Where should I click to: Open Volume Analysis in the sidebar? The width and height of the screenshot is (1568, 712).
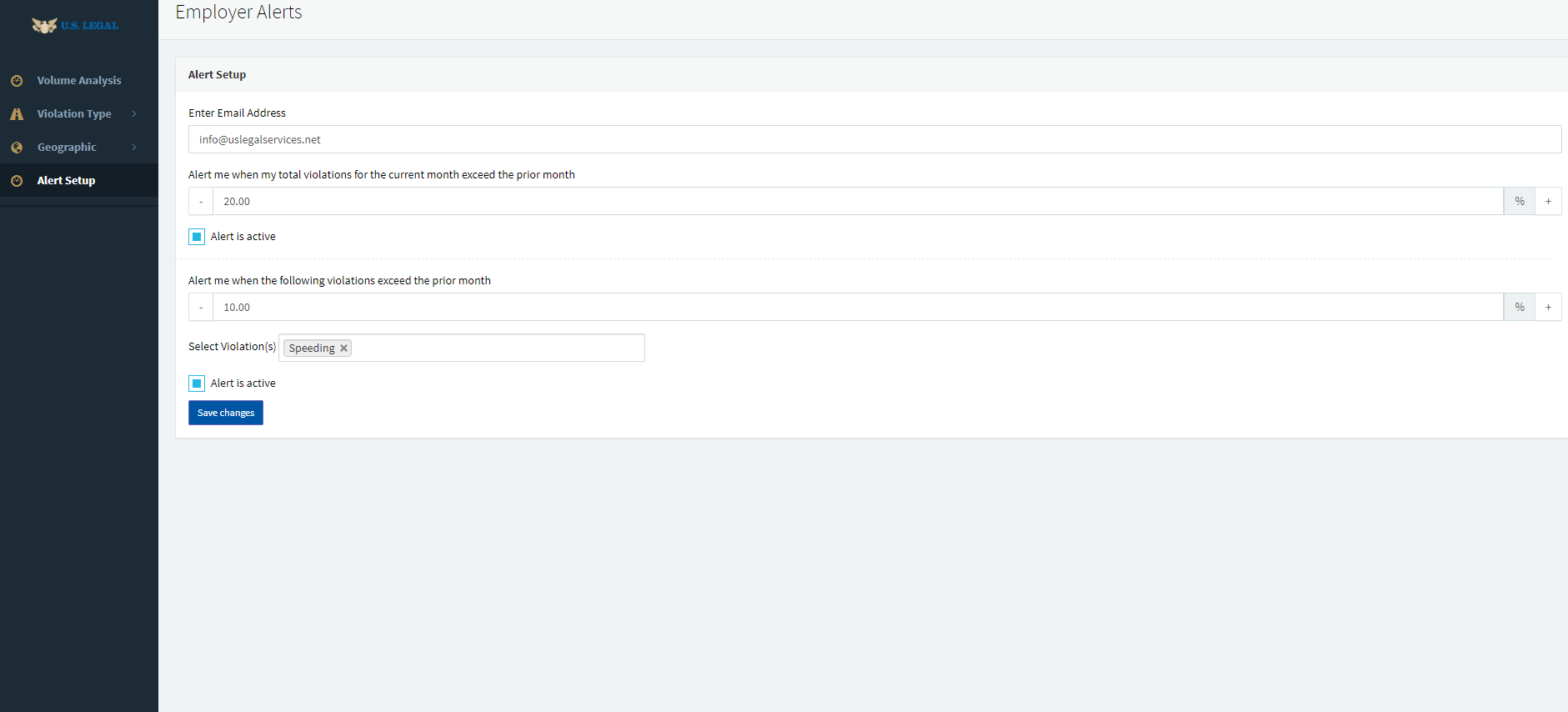(79, 80)
